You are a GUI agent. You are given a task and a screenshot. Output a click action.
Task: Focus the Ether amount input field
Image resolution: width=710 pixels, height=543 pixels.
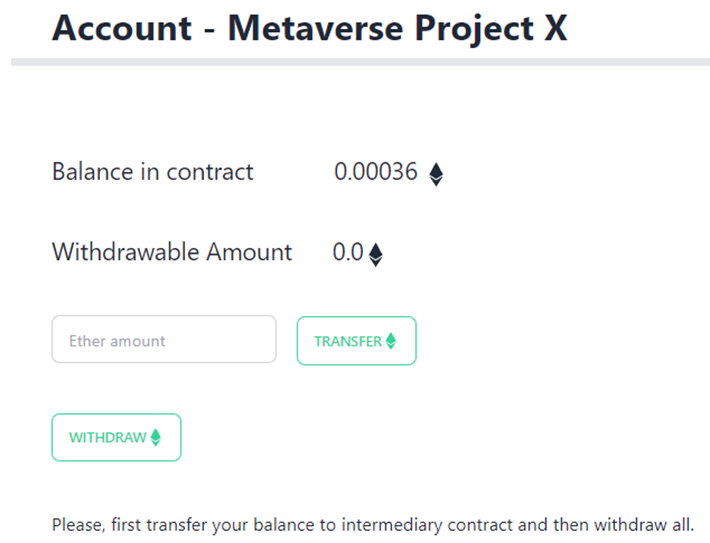(164, 340)
